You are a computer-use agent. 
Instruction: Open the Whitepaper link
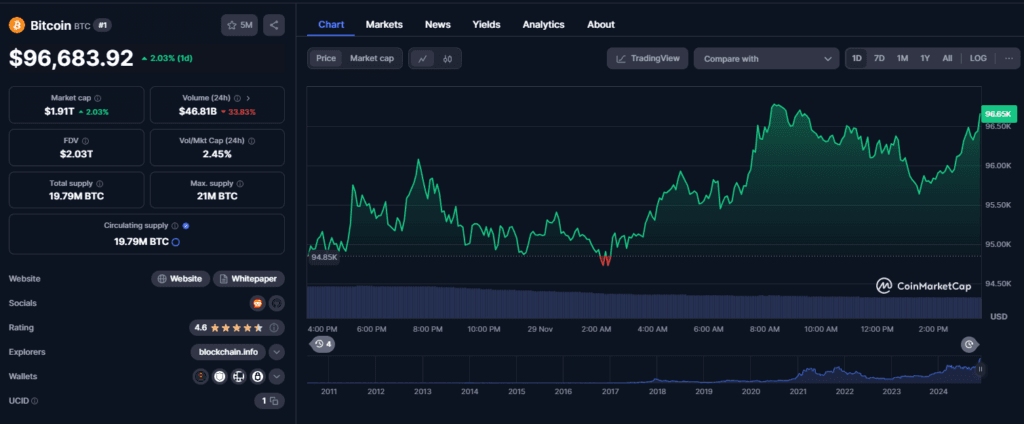(249, 279)
